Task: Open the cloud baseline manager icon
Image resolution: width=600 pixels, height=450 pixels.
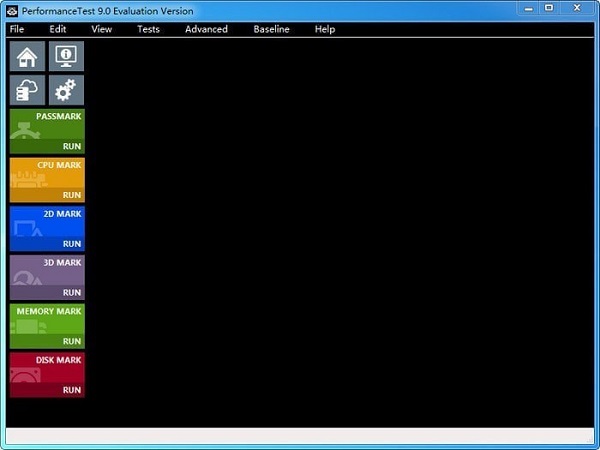Action: pyautogui.click(x=27, y=91)
